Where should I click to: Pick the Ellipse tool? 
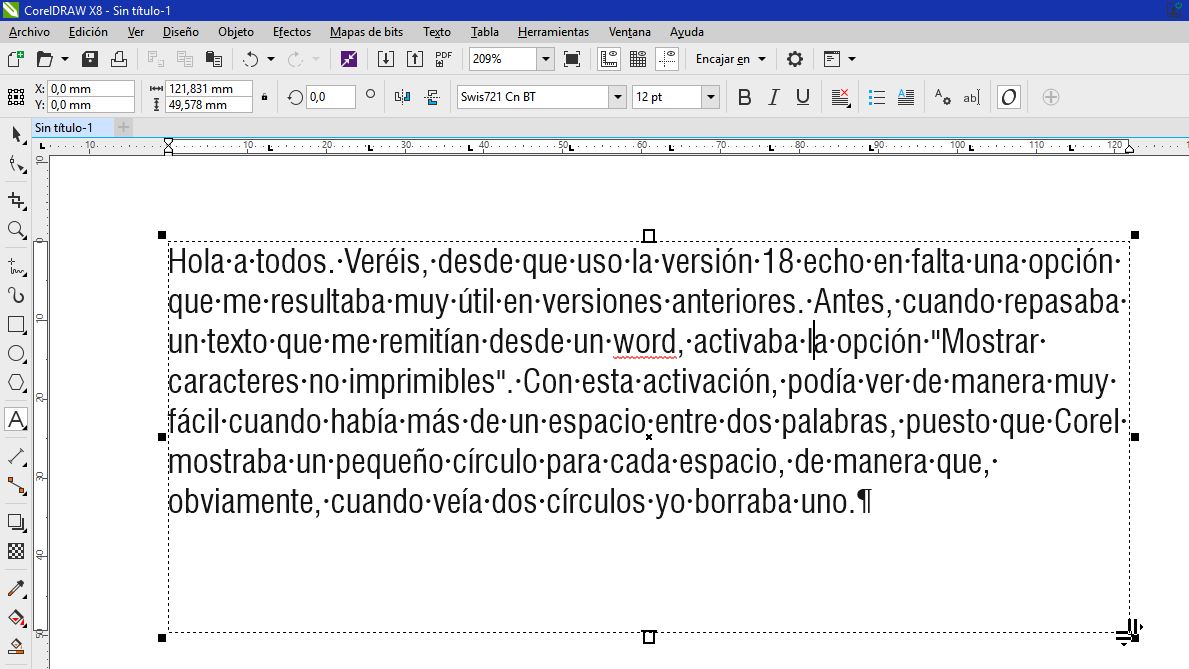[x=16, y=354]
